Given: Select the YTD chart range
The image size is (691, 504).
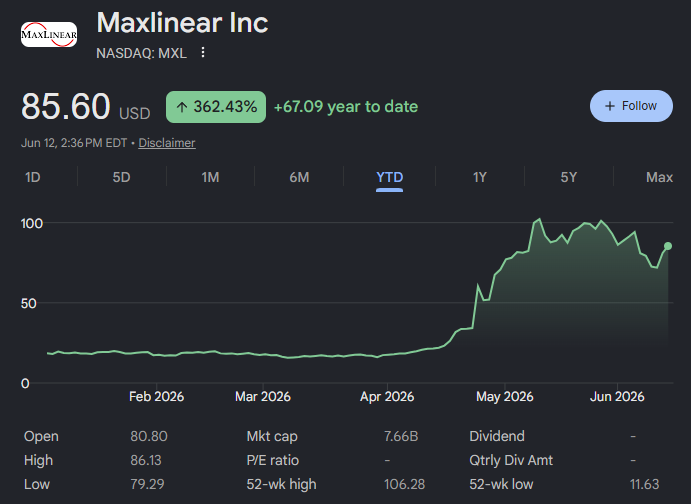Looking at the screenshot, I should coord(390,177).
